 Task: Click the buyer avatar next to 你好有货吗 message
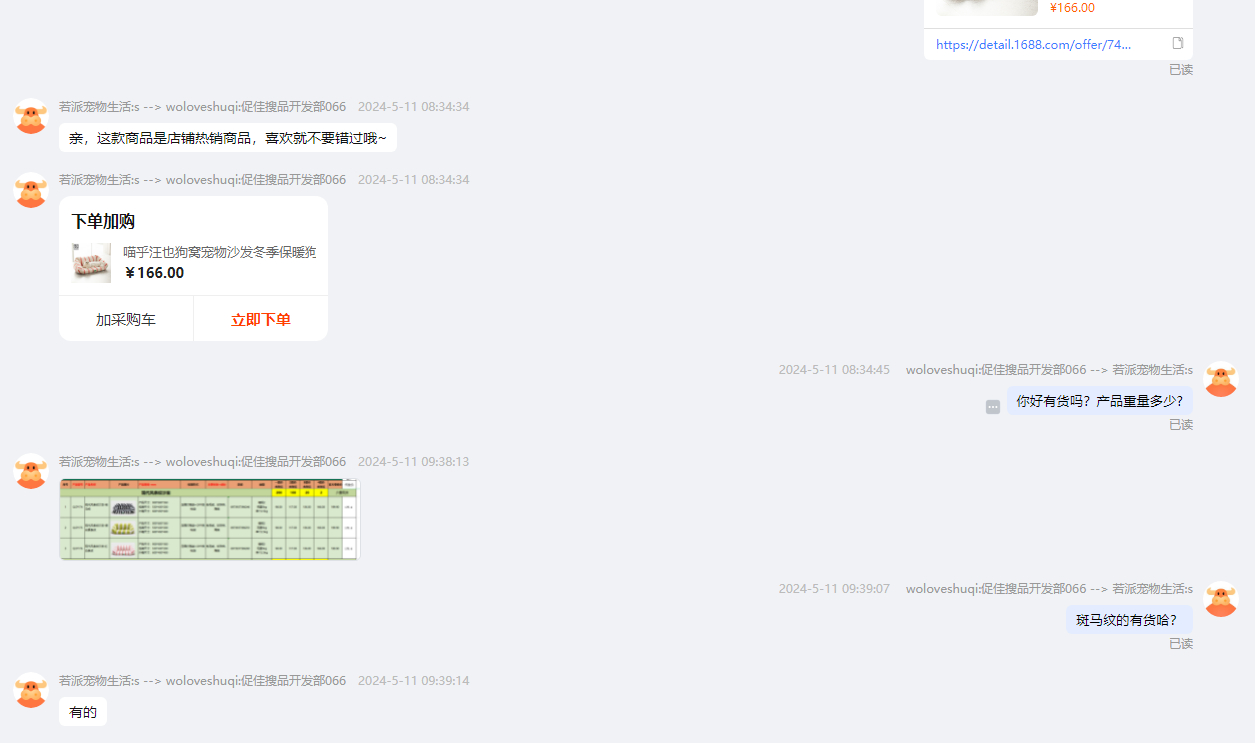coord(1221,380)
